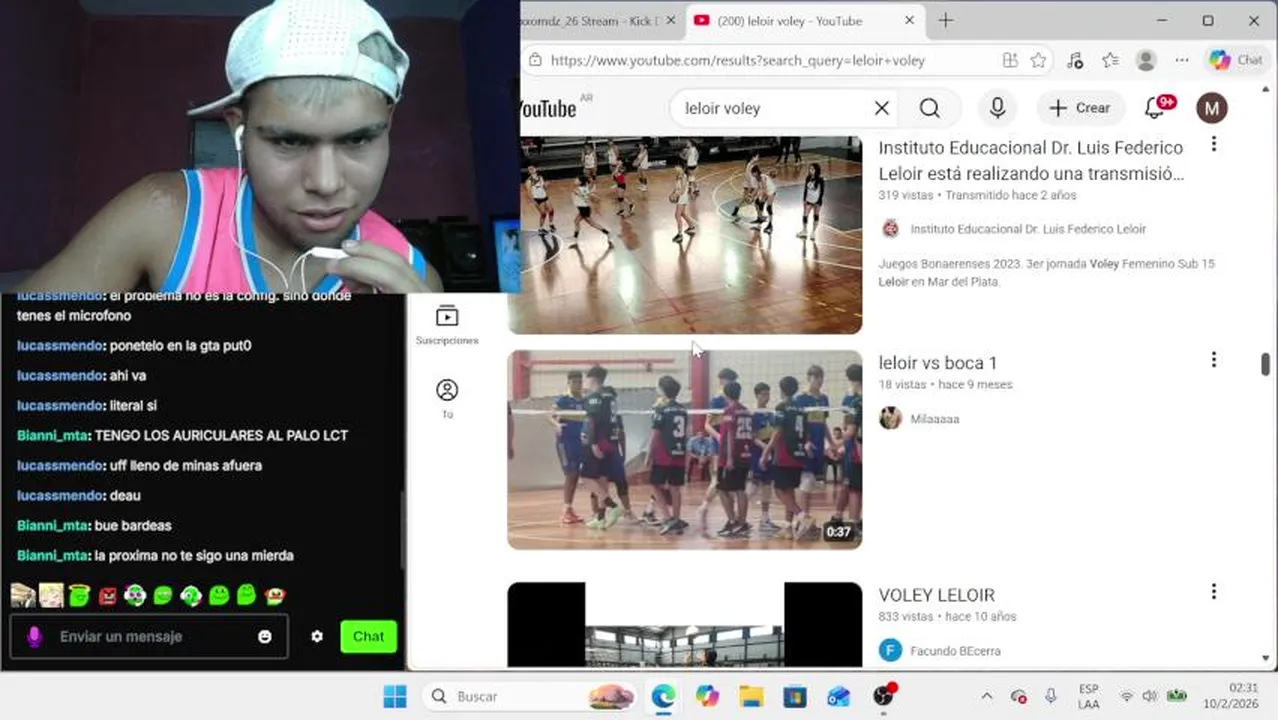Screen dimensions: 1278x720
Task: Open Instituto Educacional Dr. Luis Federico Leloir title
Action: (x=1030, y=160)
